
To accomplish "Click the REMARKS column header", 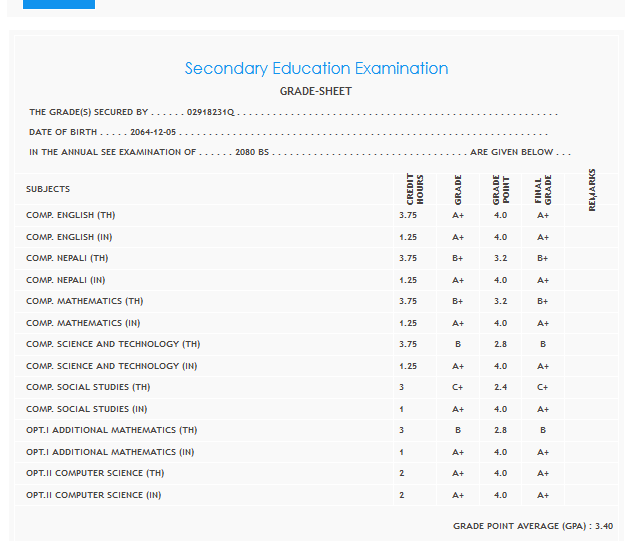I will pyautogui.click(x=593, y=188).
